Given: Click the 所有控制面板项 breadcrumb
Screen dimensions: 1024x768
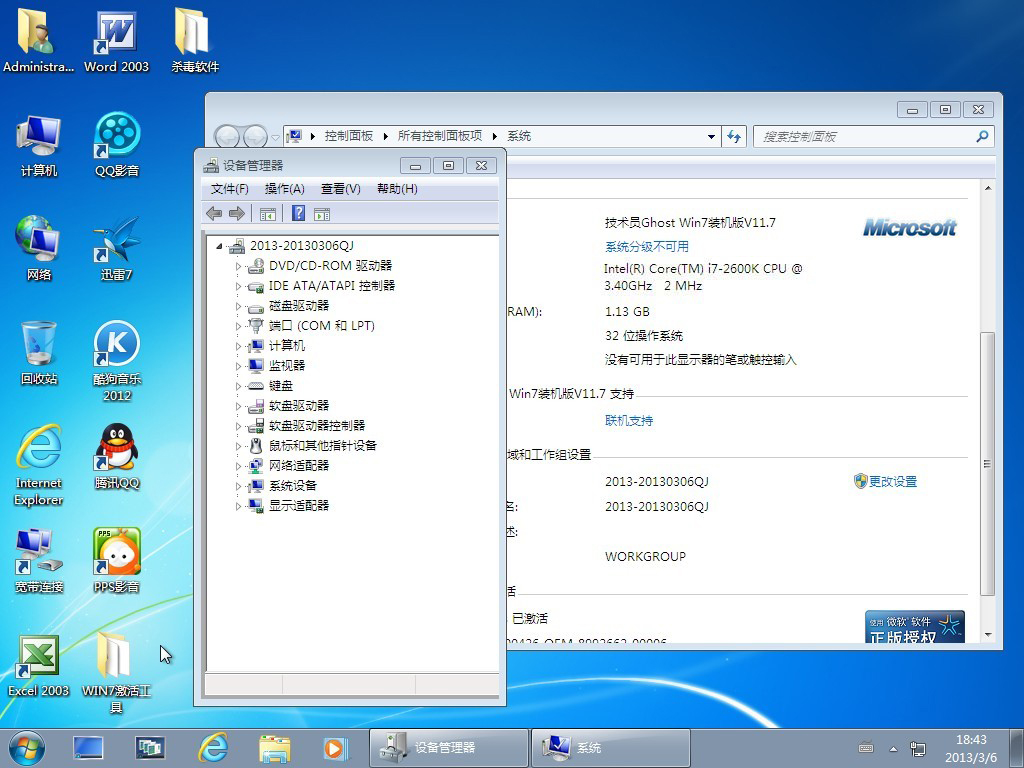Looking at the screenshot, I should click(x=440, y=136).
